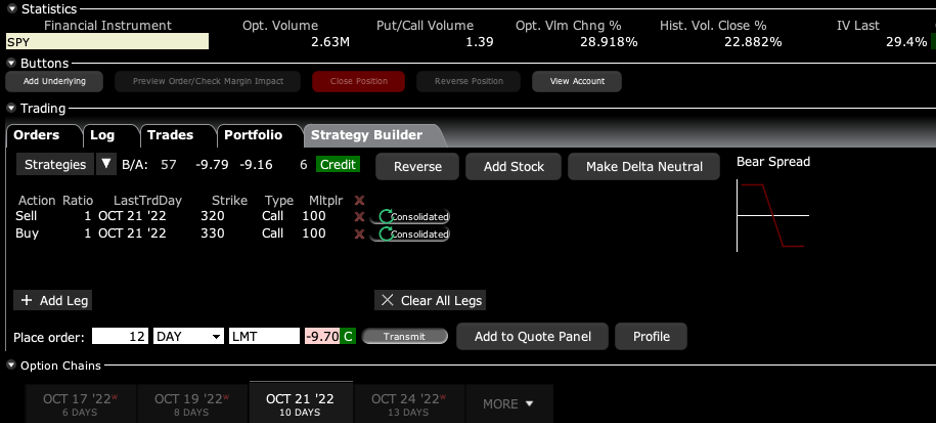Click the Transmit button

tap(405, 336)
